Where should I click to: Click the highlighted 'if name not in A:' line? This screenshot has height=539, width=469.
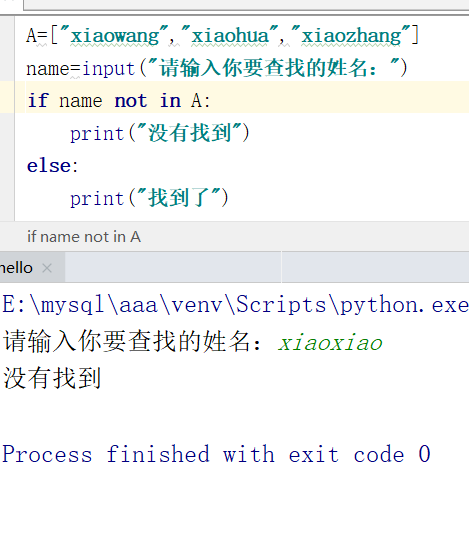point(118,101)
